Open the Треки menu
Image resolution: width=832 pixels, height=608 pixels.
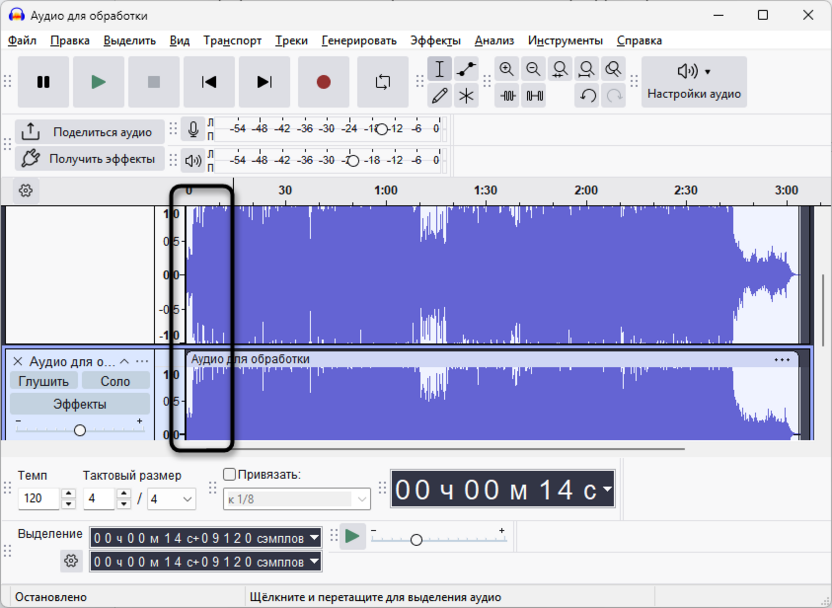tap(291, 40)
